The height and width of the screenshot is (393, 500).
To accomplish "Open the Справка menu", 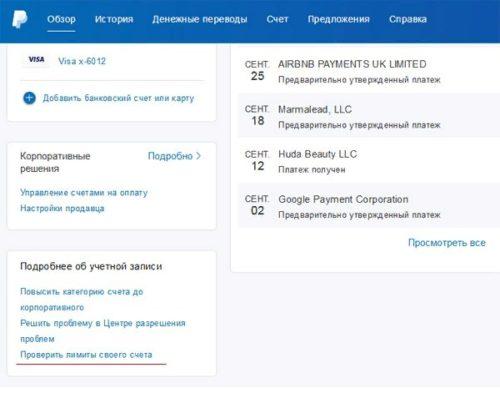I will pyautogui.click(x=408, y=19).
